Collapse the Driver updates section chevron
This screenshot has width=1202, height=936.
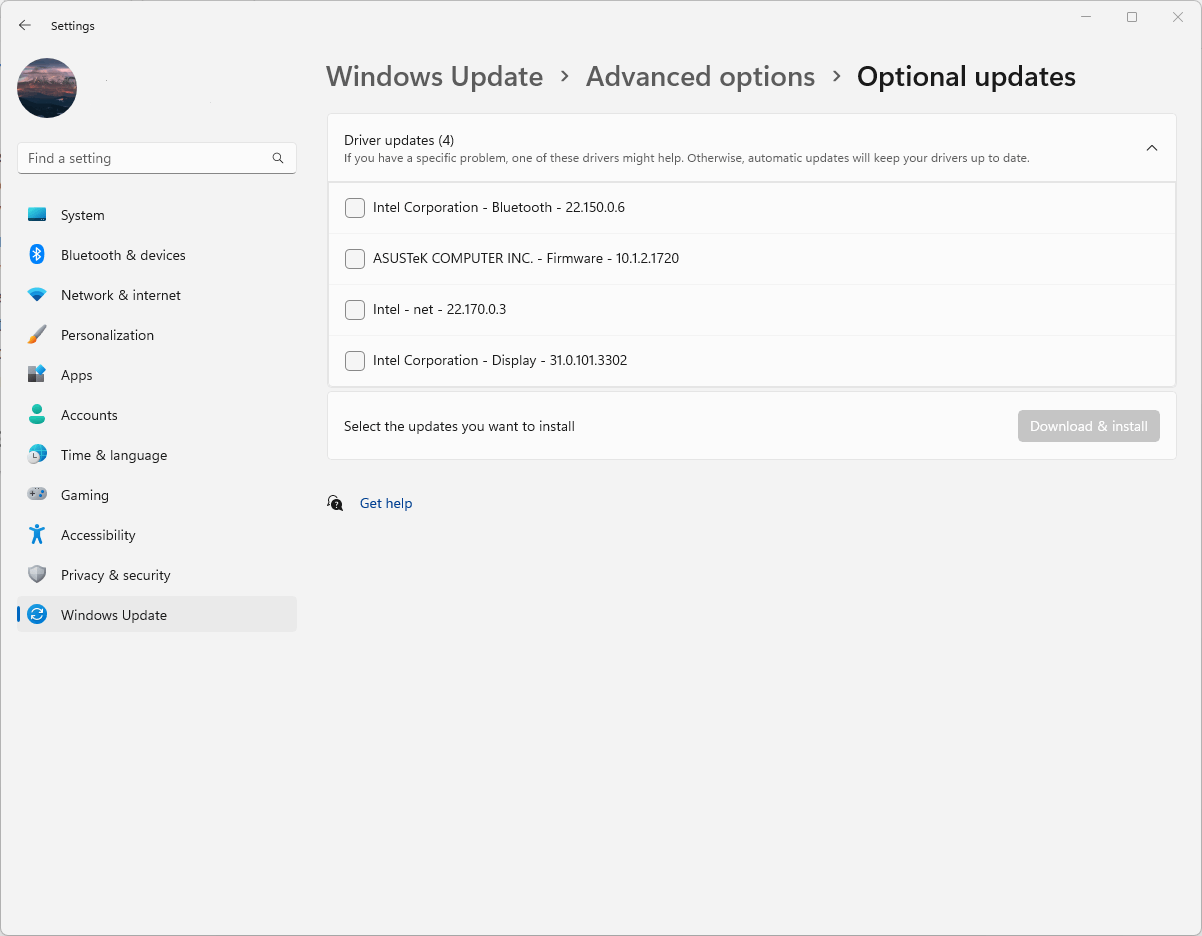(x=1151, y=148)
